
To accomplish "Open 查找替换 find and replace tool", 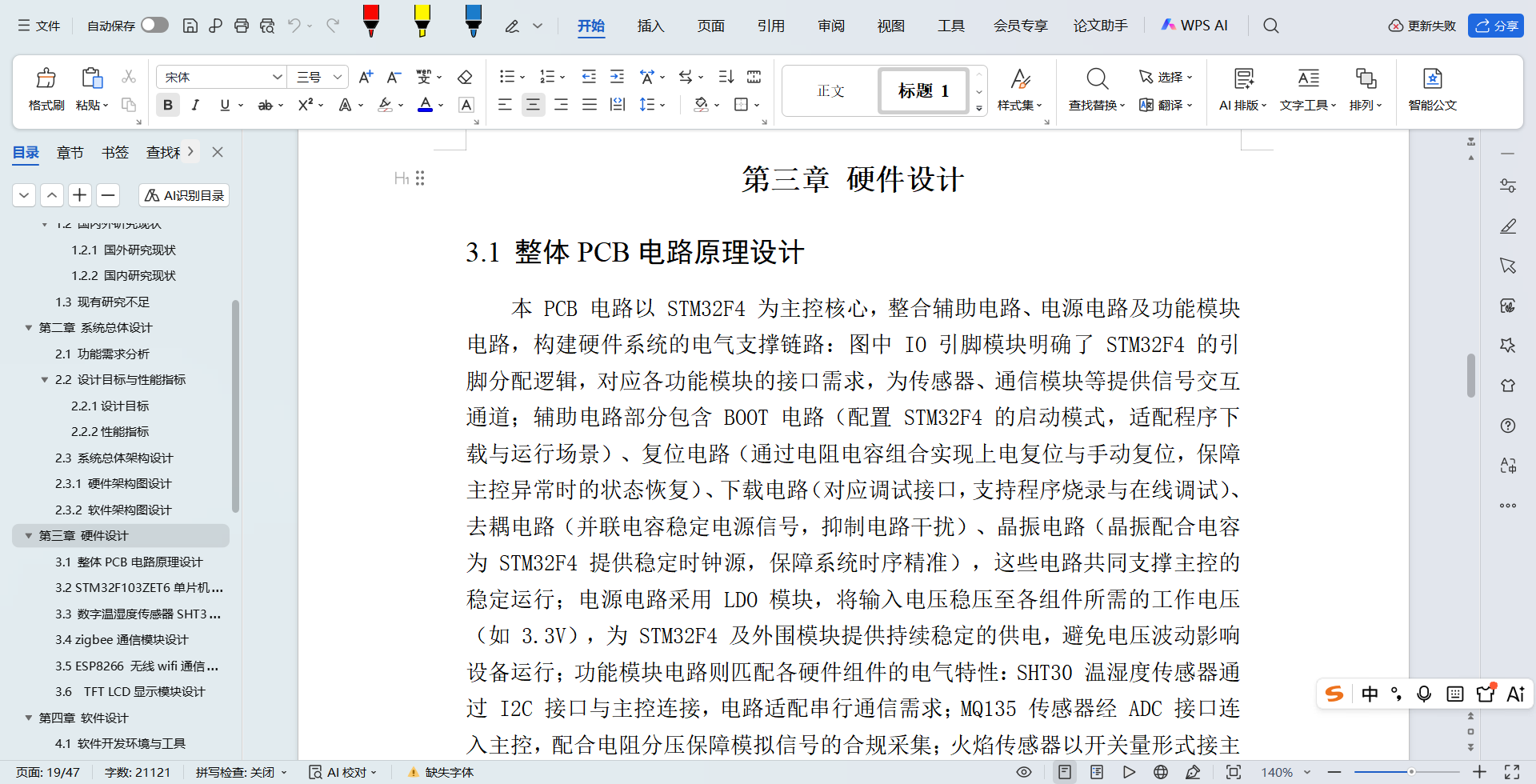I will coord(1097,89).
